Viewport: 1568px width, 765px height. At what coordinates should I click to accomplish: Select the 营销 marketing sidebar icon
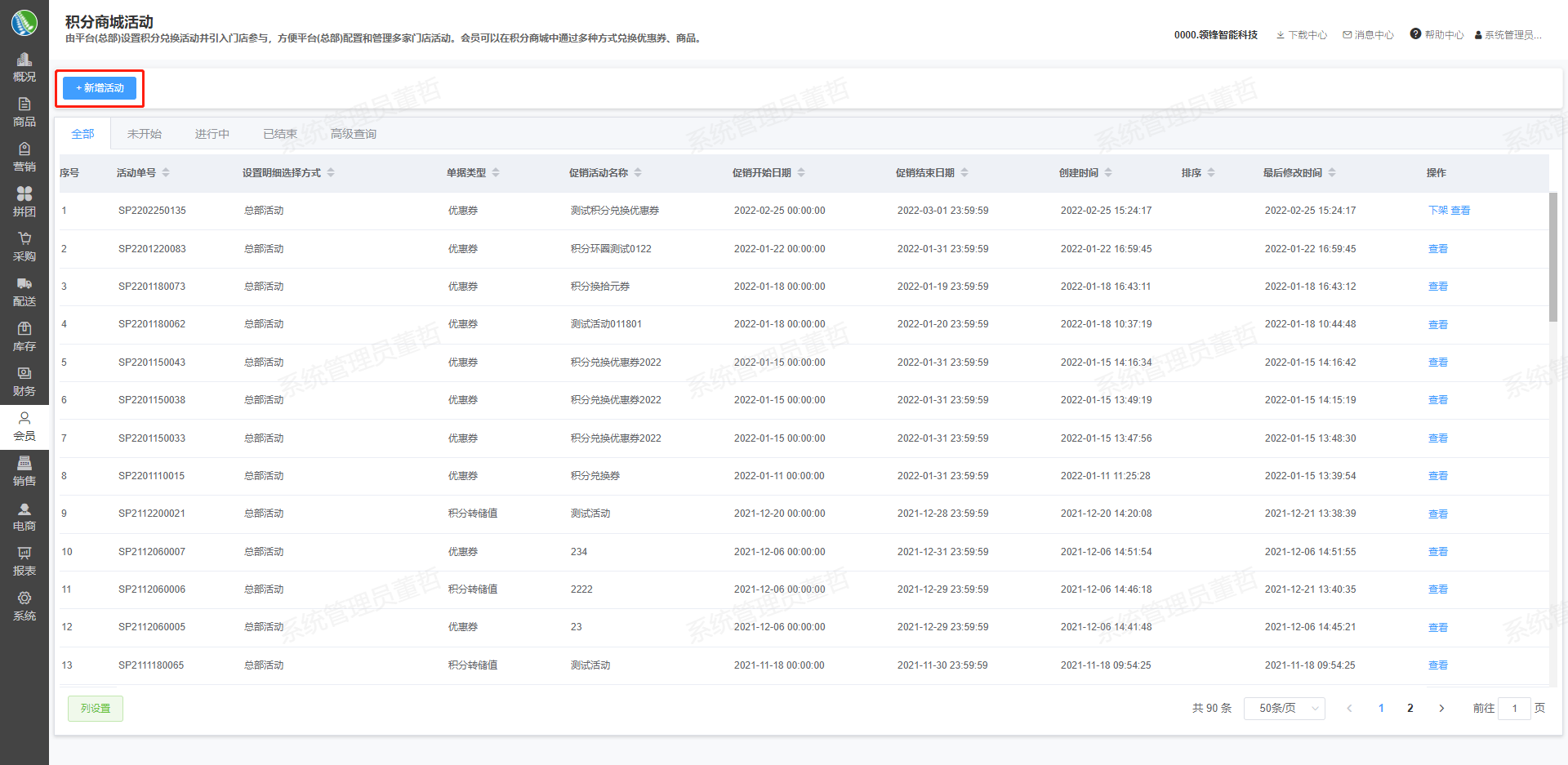coord(24,149)
